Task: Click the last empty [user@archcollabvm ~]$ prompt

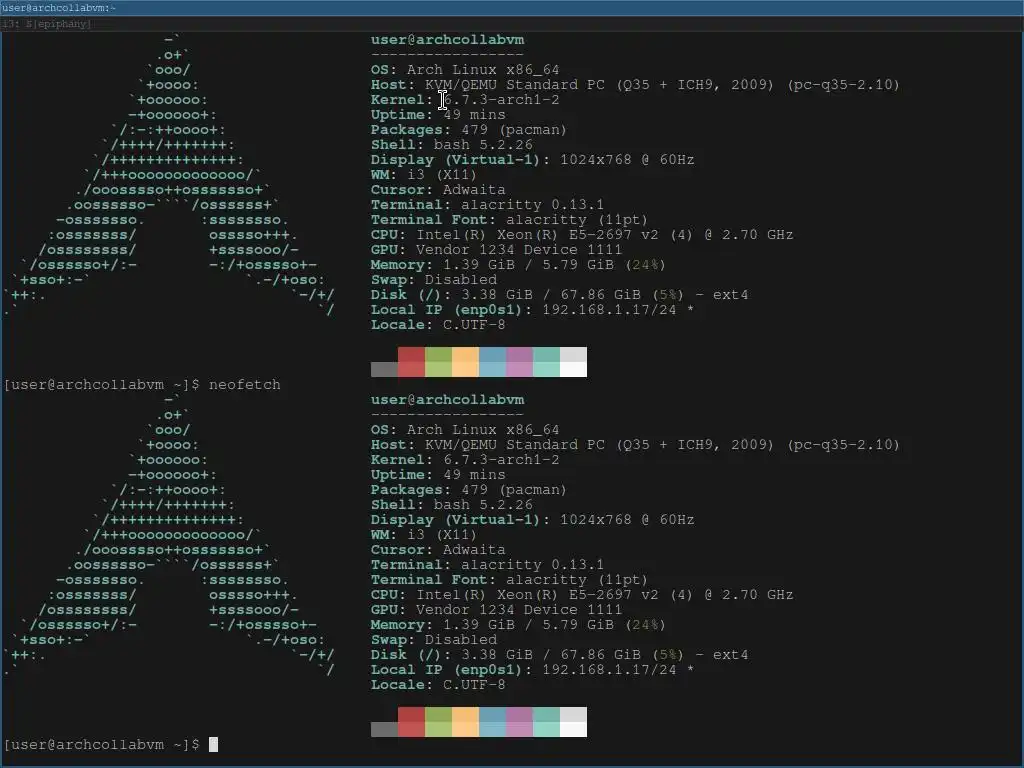Action: [x=101, y=744]
